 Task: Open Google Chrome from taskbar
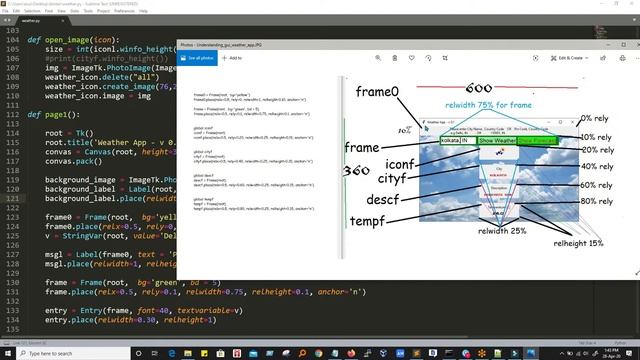click(x=318, y=353)
